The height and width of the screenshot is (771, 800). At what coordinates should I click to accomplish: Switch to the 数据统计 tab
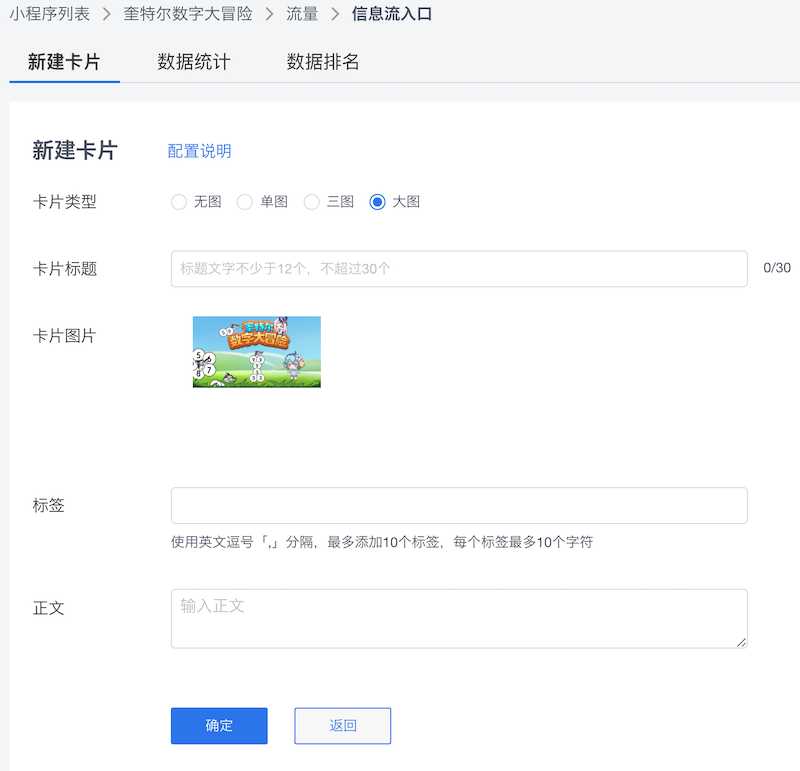194,62
